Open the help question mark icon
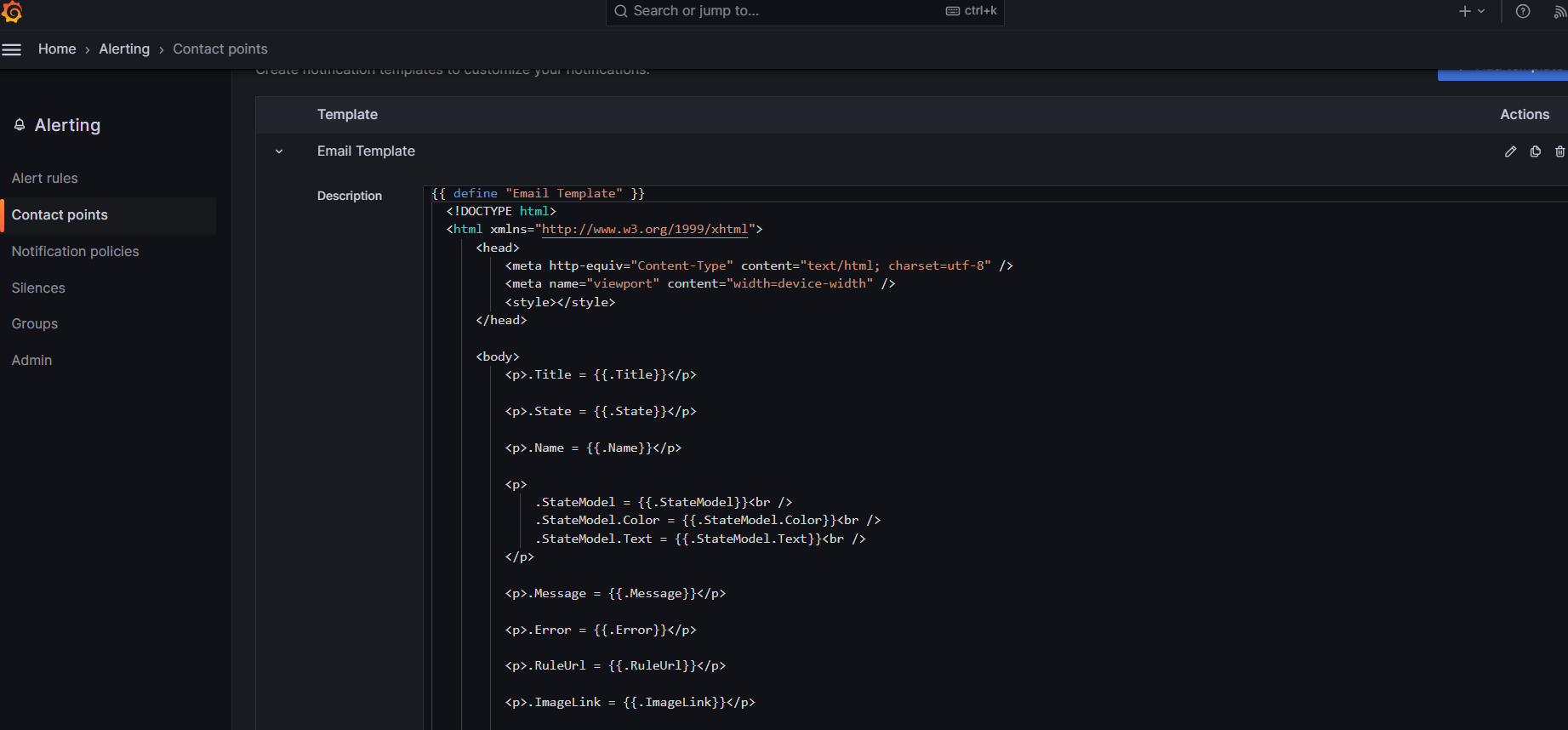 click(x=1523, y=11)
